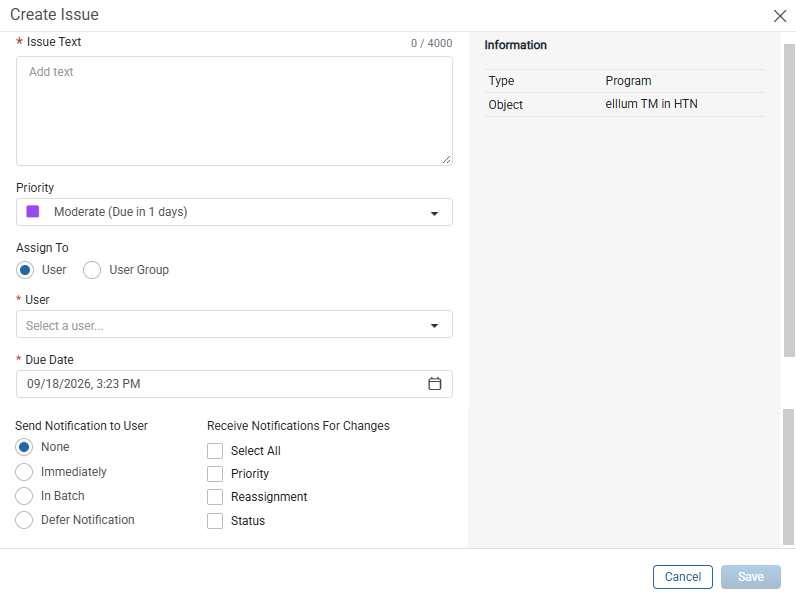The image size is (796, 603).
Task: Click the 'Information' heading
Action: [515, 45]
